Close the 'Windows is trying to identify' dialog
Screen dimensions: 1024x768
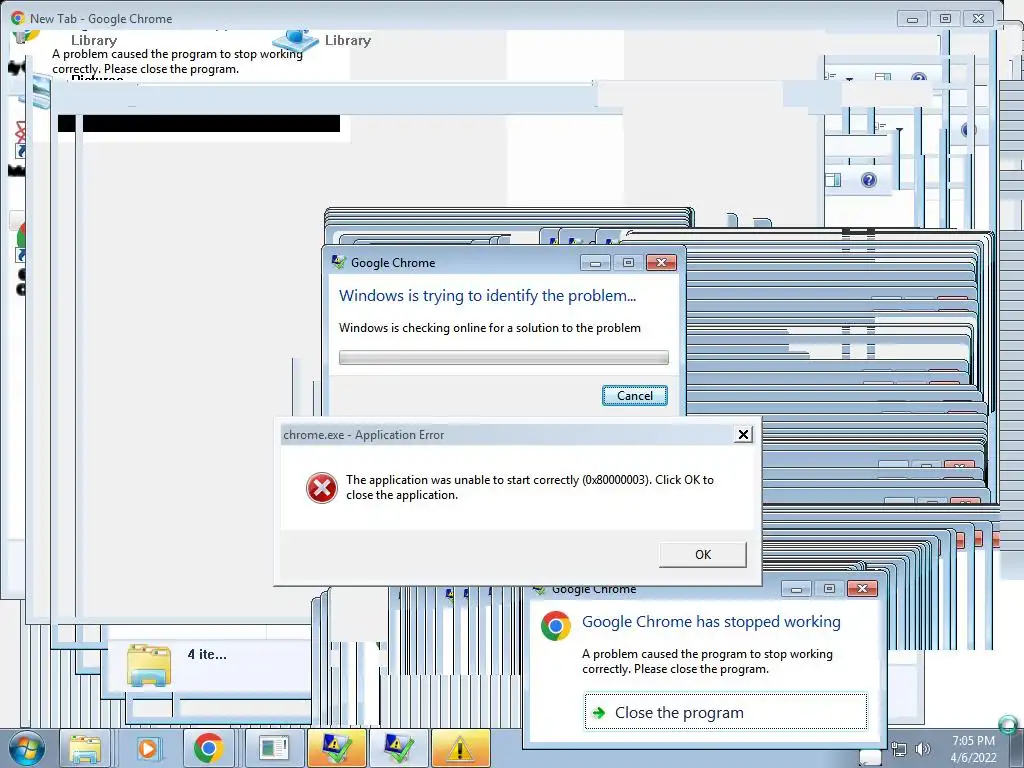(662, 263)
